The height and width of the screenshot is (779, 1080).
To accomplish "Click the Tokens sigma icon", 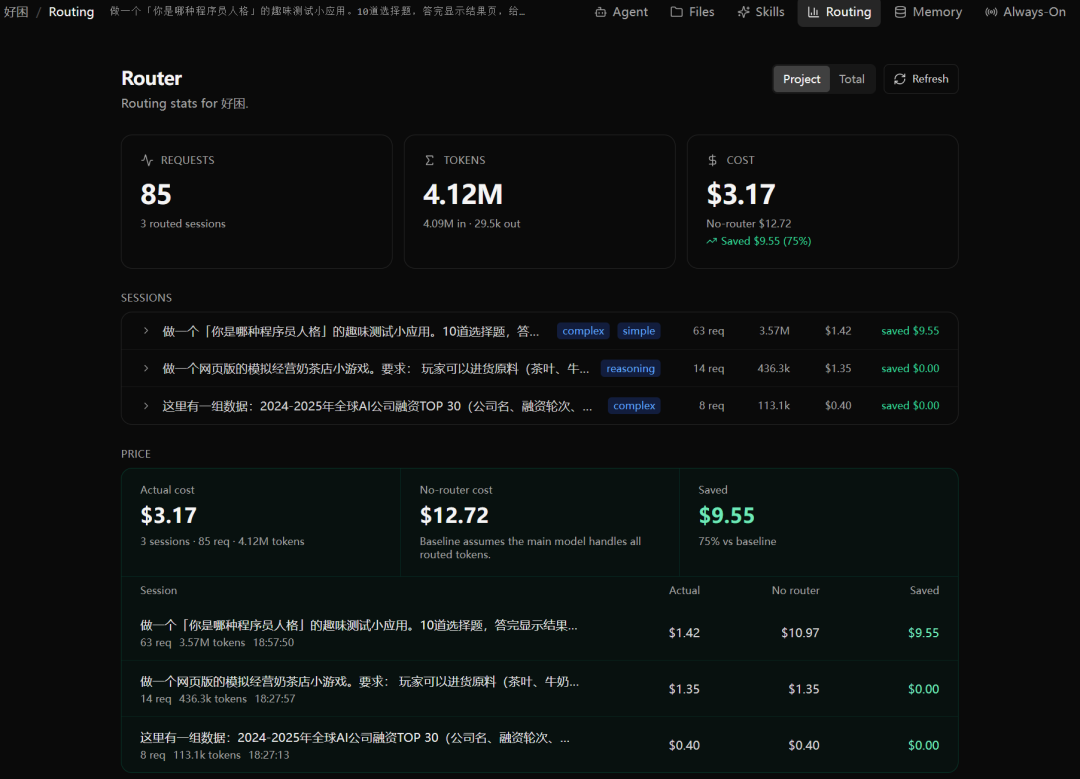I will pyautogui.click(x=429, y=160).
